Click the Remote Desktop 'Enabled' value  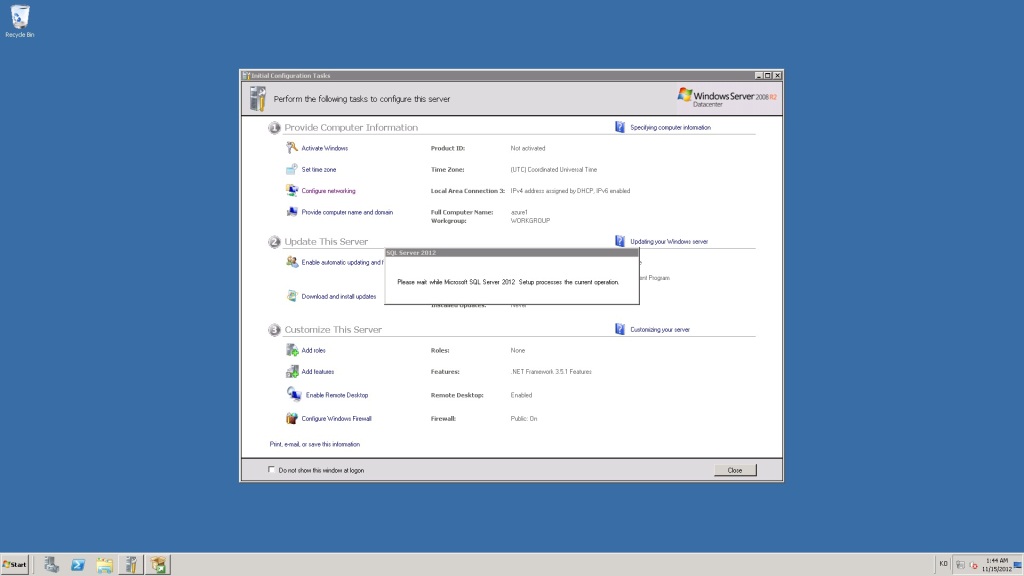point(521,395)
